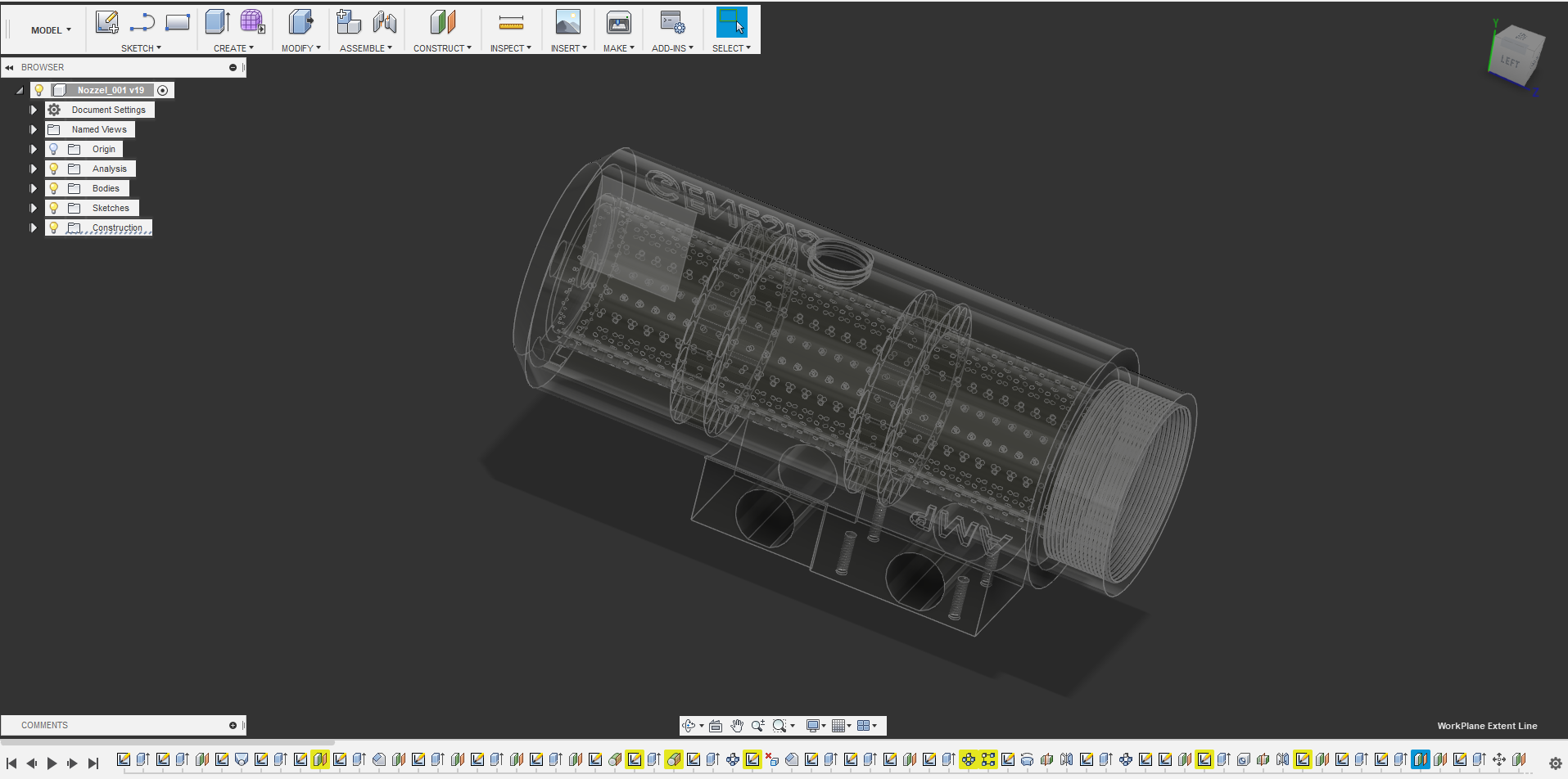Select the Pan hand tool in navigation bar
This screenshot has height=779, width=1568.
pos(737,726)
